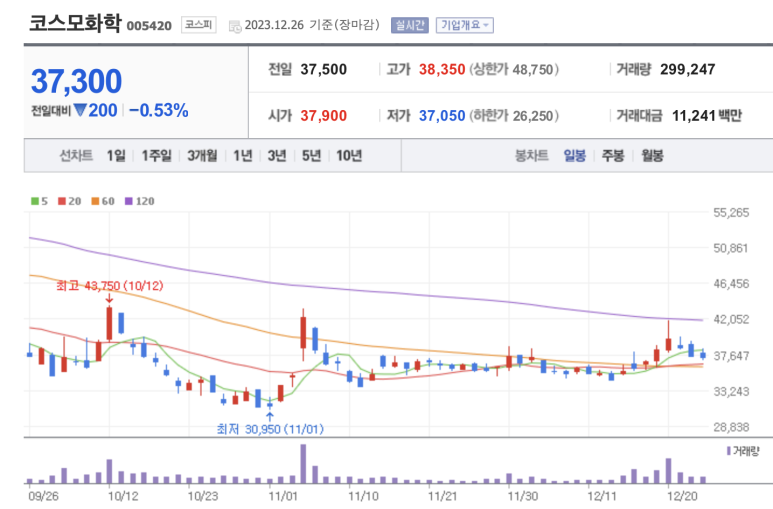
Task: Click the calendar clock icon beside the date
Action: click(235, 26)
